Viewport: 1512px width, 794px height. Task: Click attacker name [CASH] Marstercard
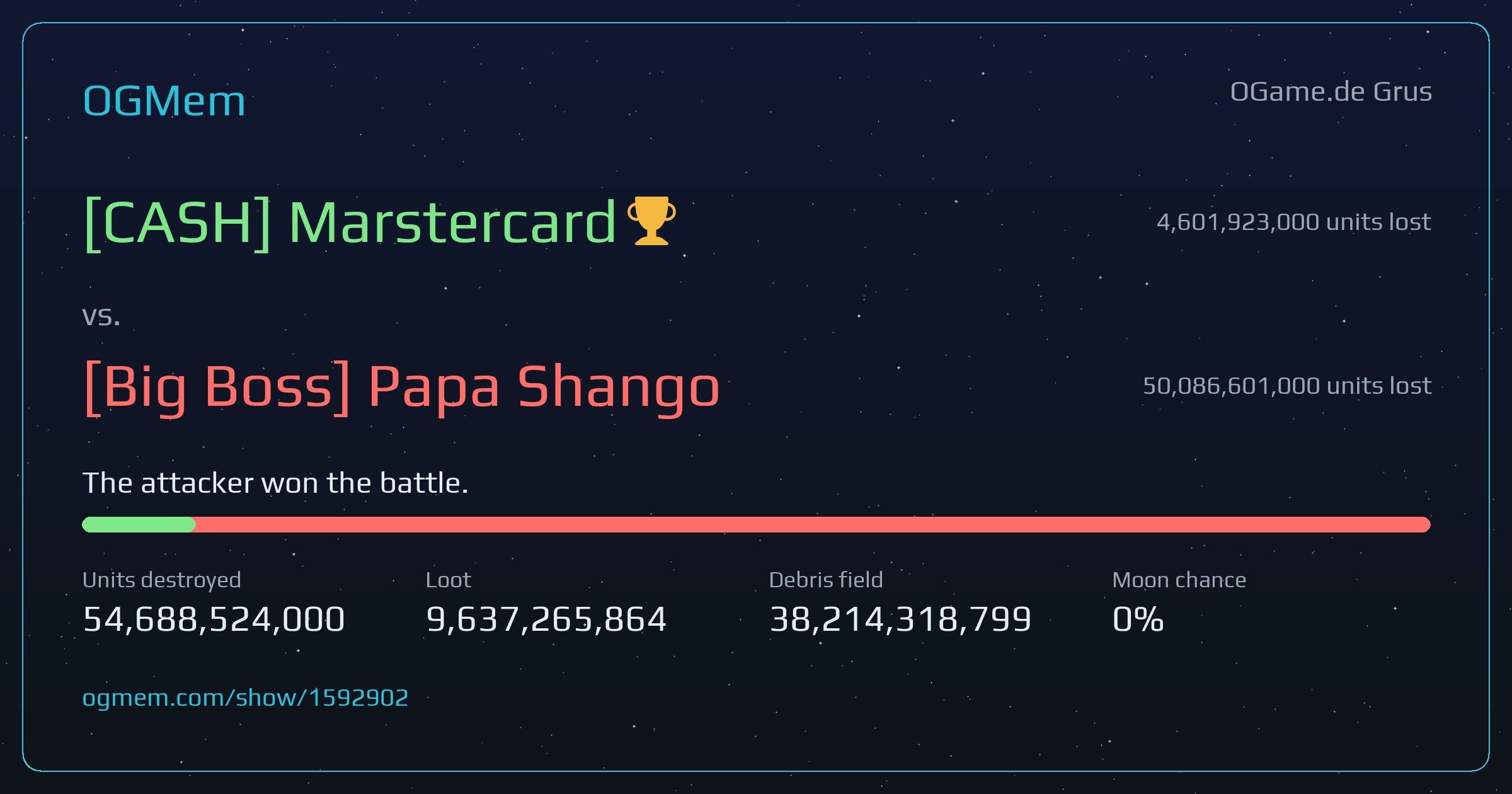coord(350,223)
